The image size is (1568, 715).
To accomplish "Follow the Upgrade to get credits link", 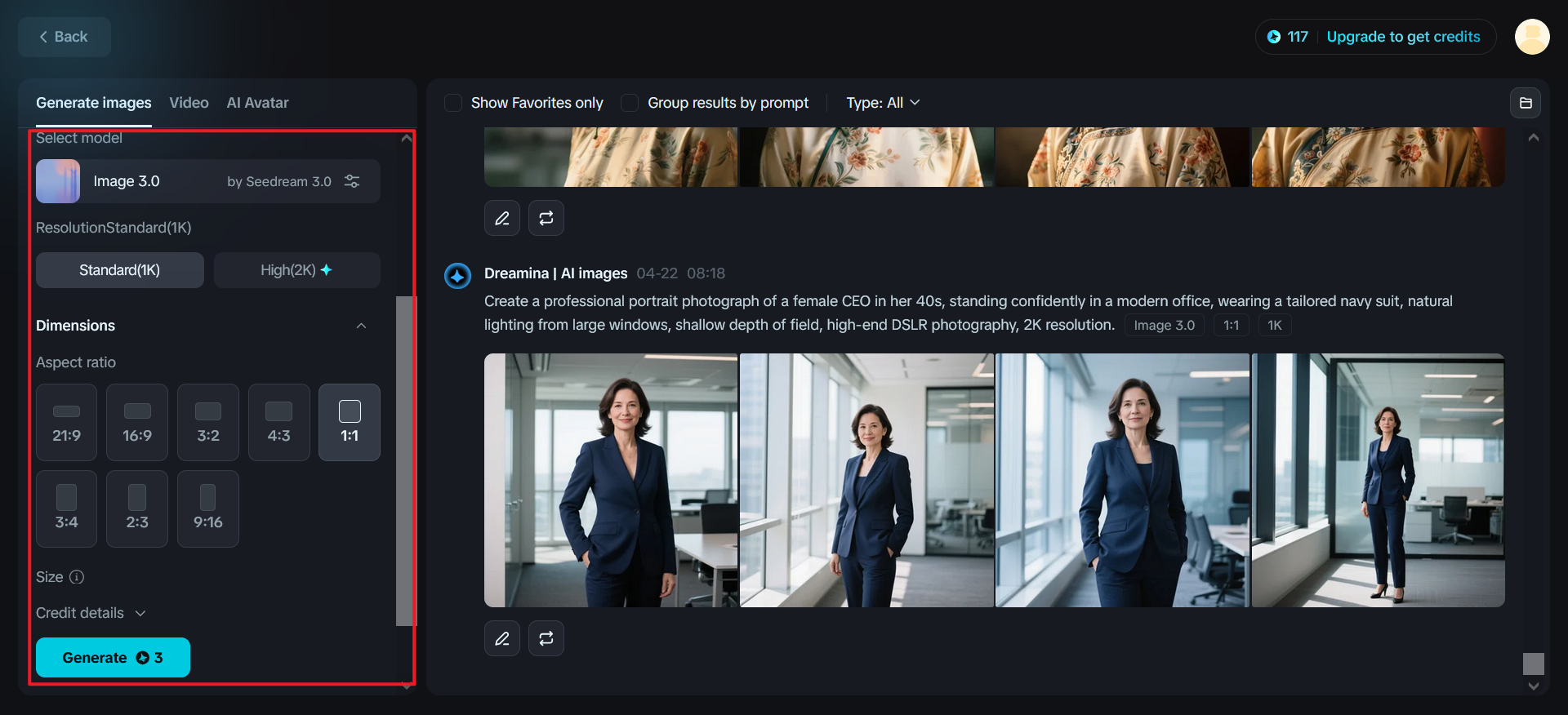I will (1403, 37).
